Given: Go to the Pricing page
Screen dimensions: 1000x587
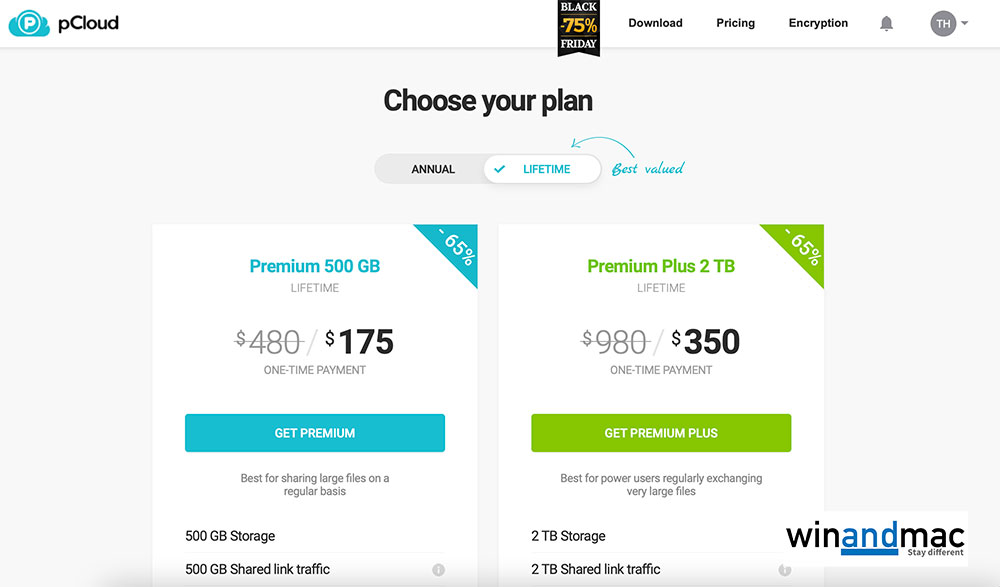Looking at the screenshot, I should 735,23.
